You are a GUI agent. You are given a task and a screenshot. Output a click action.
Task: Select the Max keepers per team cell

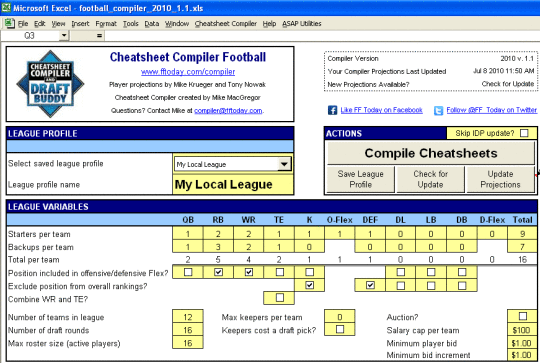coord(340,317)
